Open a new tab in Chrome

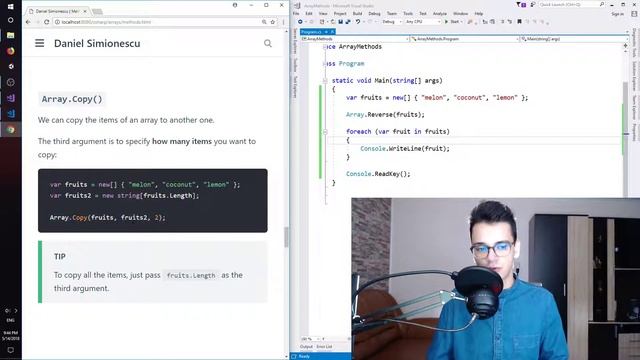(x=97, y=11)
